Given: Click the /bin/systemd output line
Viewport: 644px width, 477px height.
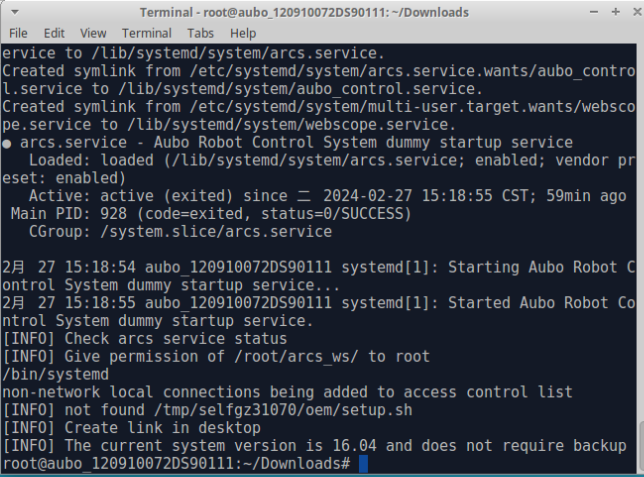Looking at the screenshot, I should pos(55,375).
